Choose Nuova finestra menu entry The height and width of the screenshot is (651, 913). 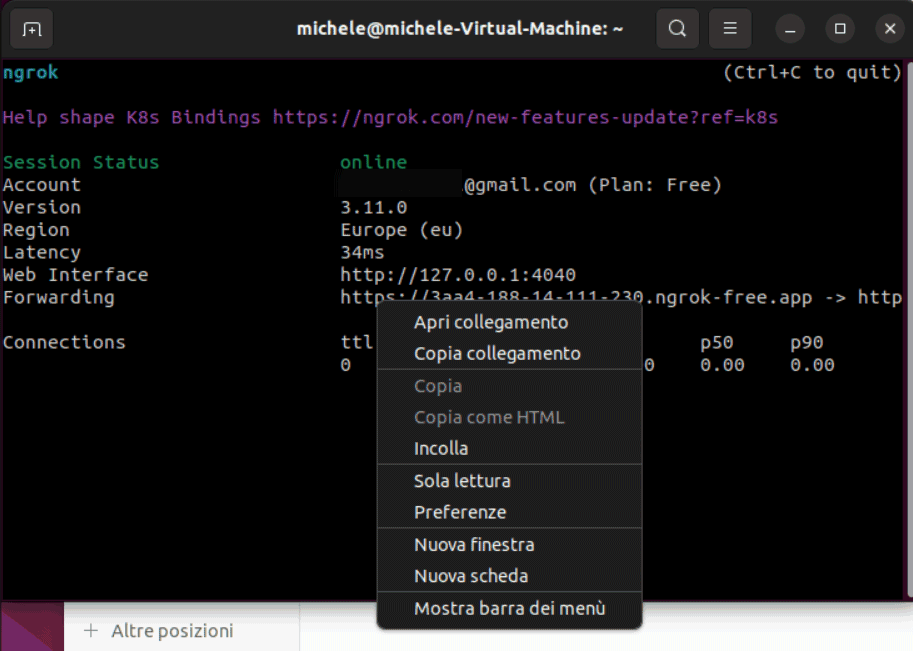pyautogui.click(x=509, y=545)
